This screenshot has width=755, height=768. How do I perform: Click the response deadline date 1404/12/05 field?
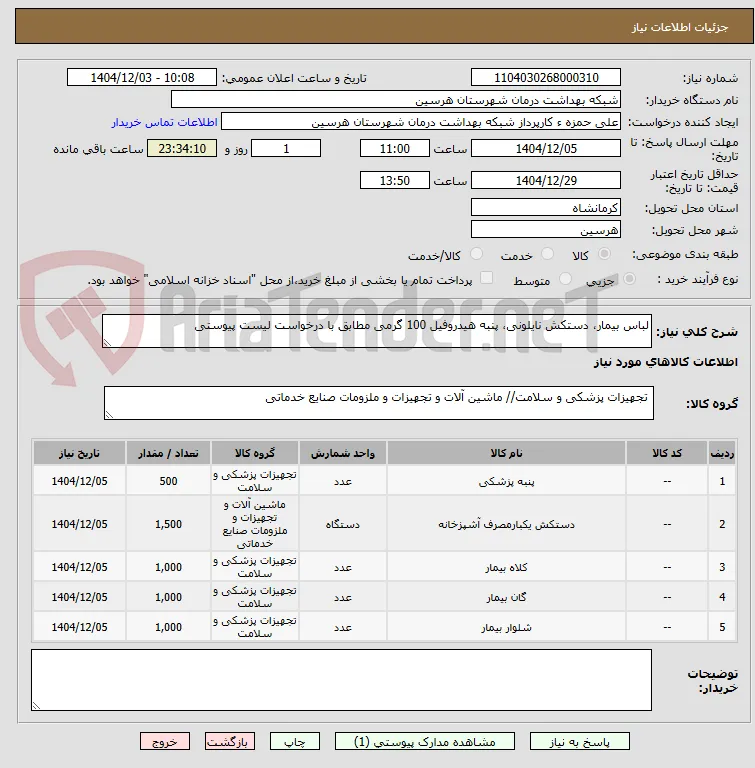(x=546, y=148)
